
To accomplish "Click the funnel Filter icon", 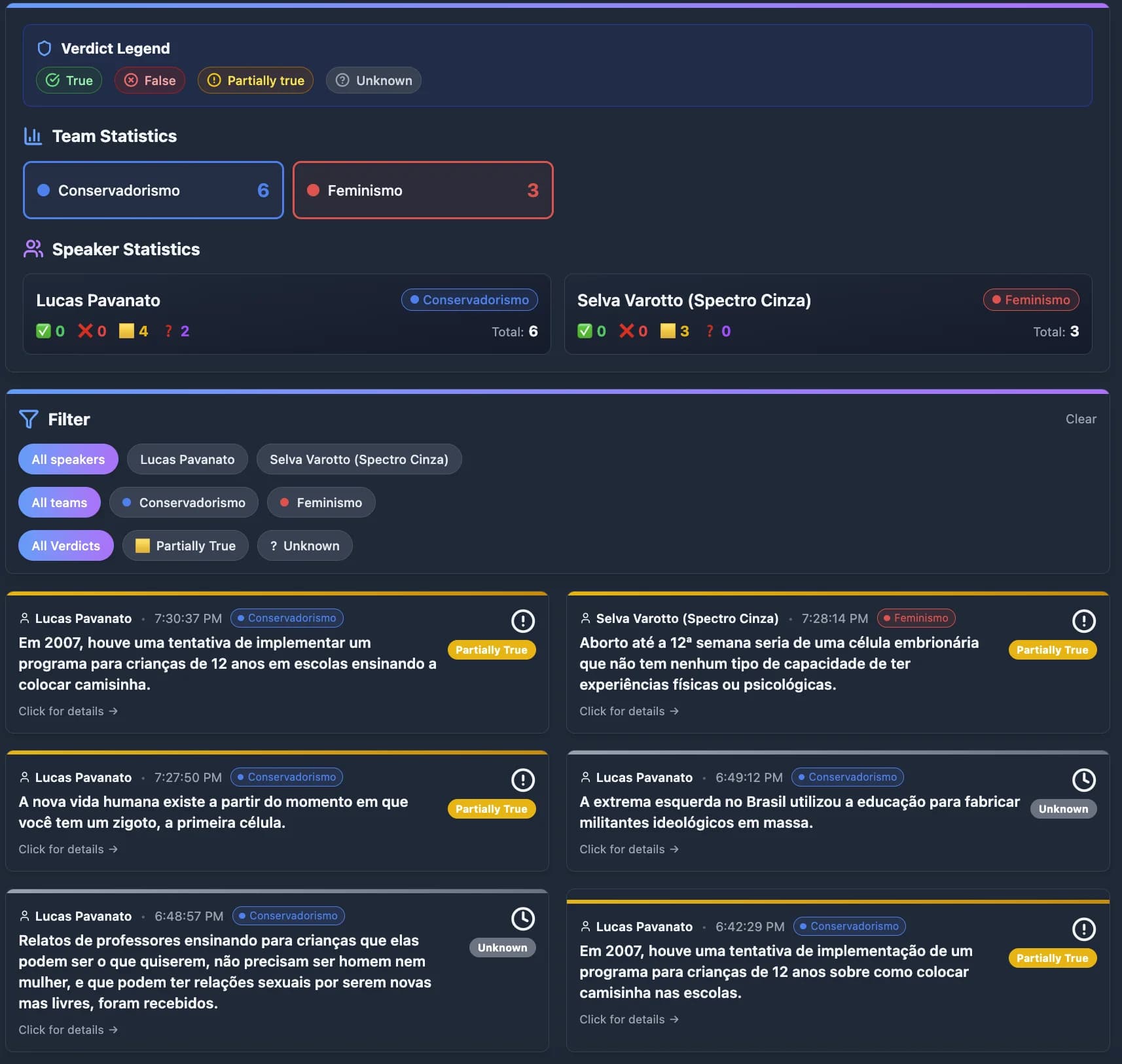I will point(29,419).
